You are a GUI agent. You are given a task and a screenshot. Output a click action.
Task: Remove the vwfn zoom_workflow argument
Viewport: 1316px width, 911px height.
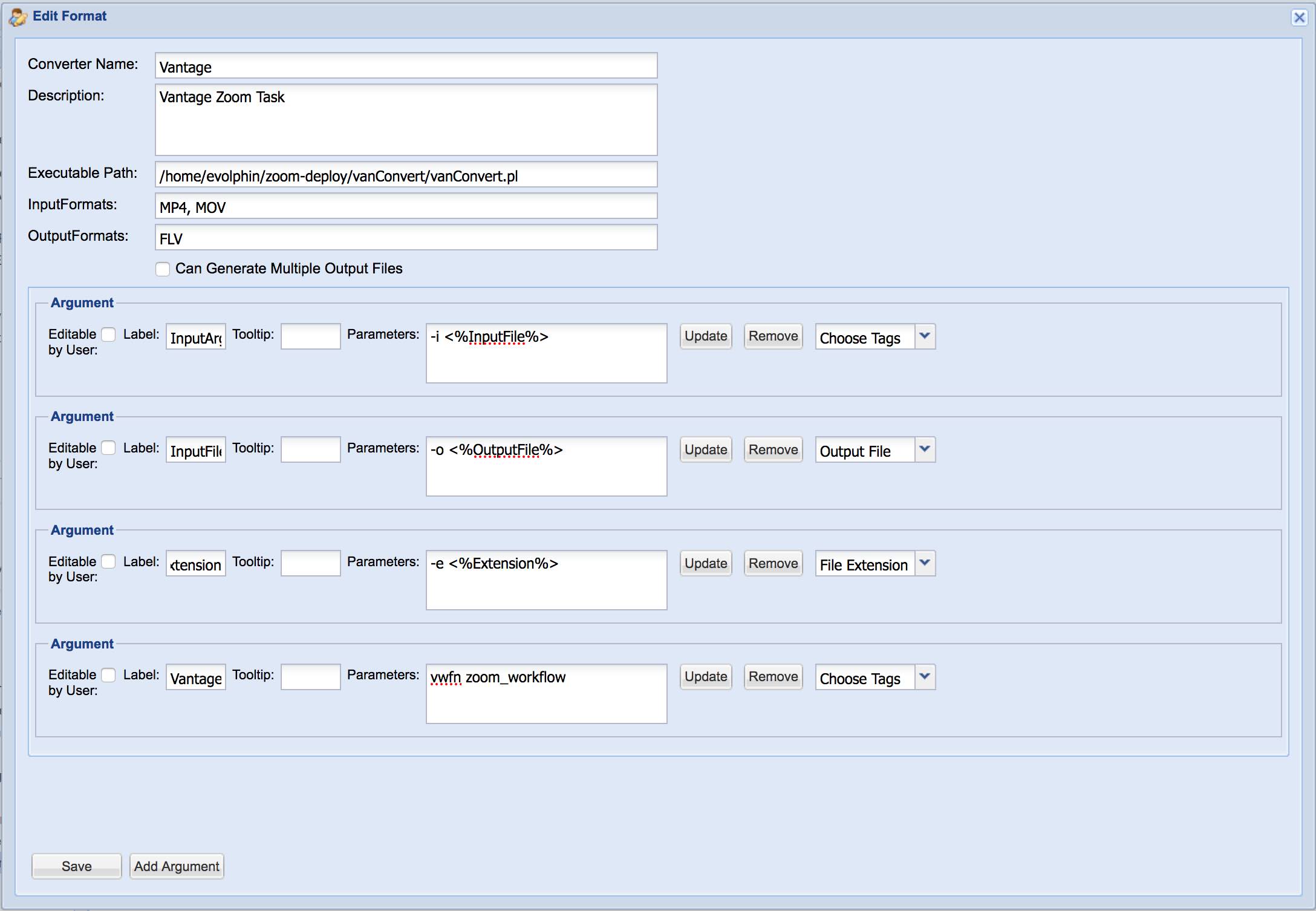pyautogui.click(x=774, y=677)
